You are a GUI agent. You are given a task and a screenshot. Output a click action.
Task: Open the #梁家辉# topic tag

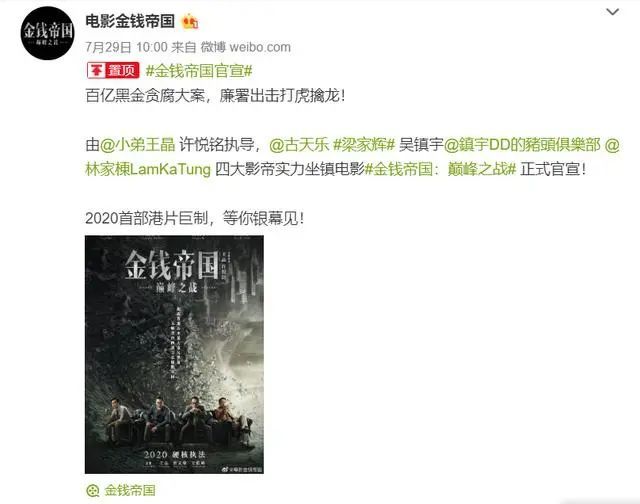(364, 144)
